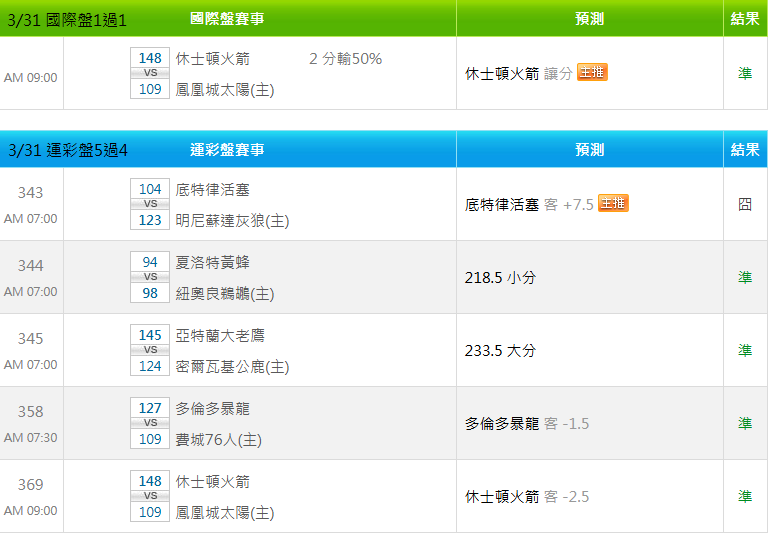Click team name 多倫多暴龍 in game 358
Screen dimensions: 768x533
213,409
